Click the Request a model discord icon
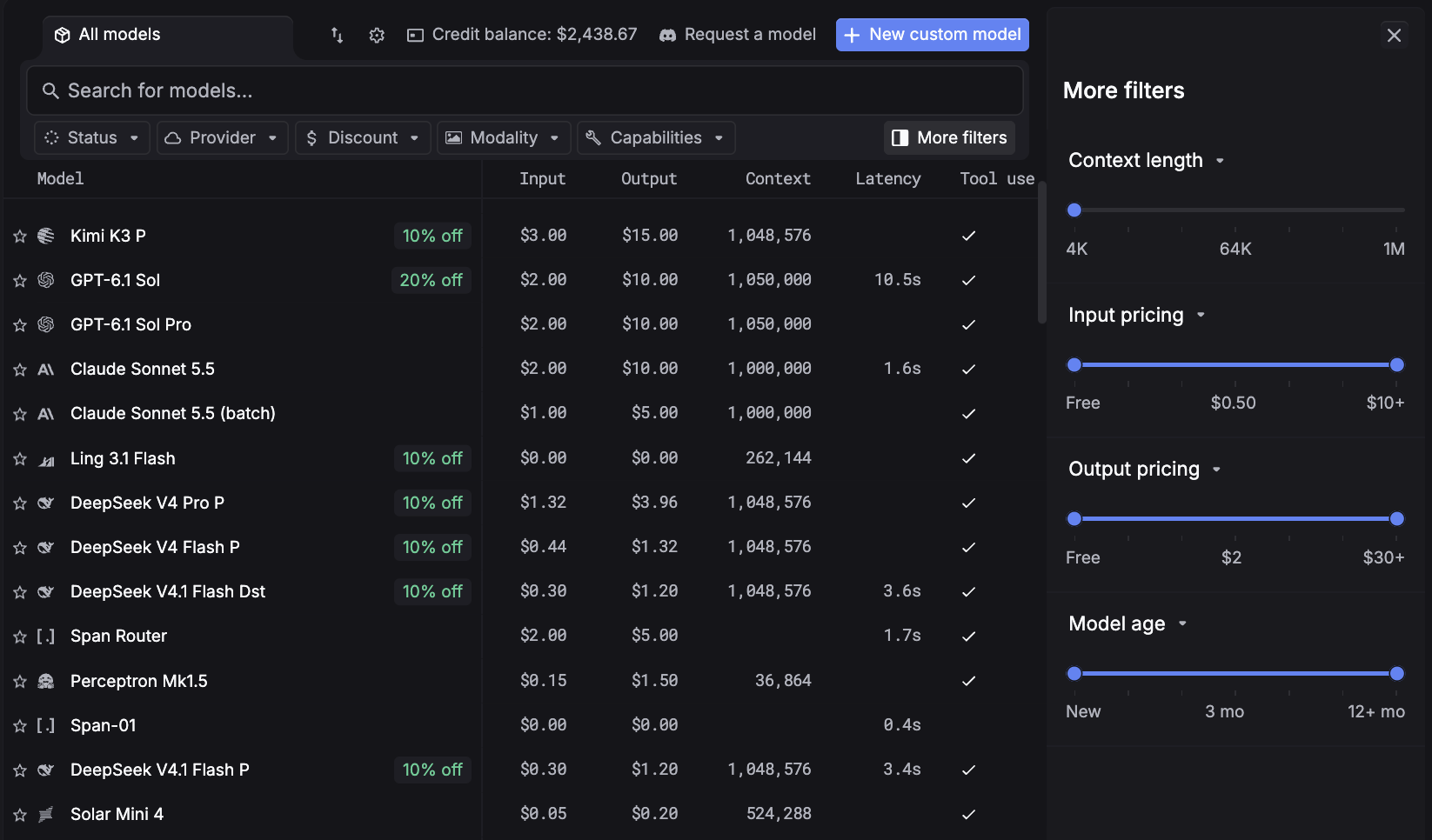This screenshot has width=1432, height=840. coord(667,35)
